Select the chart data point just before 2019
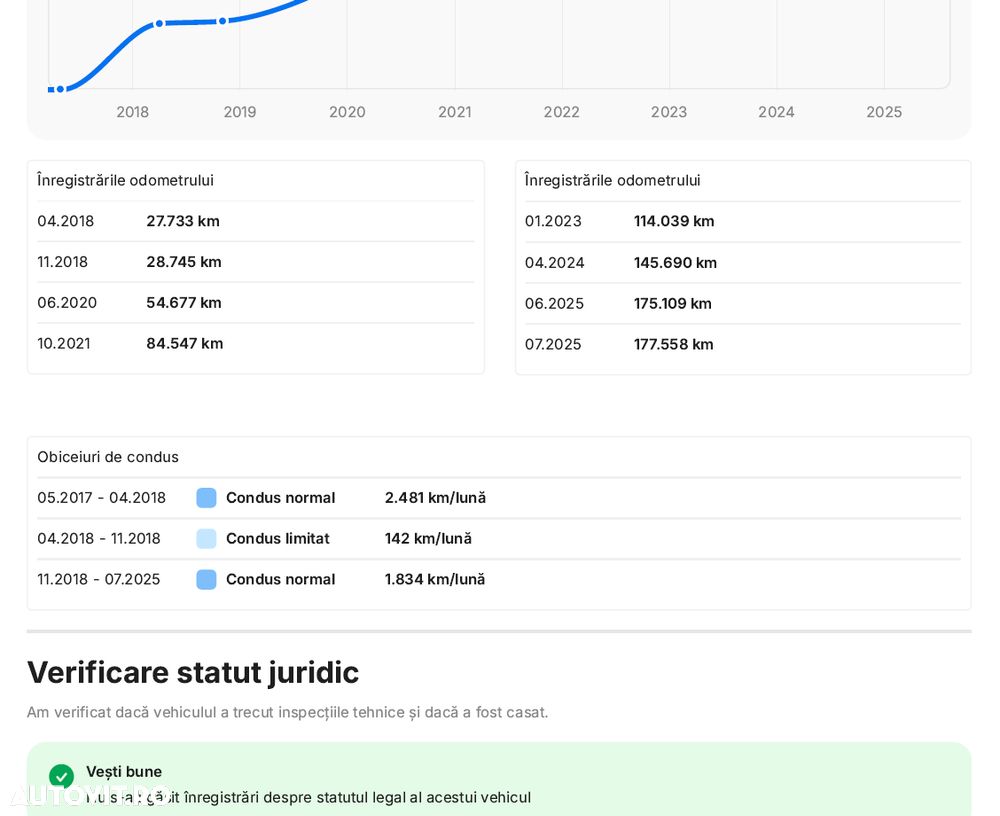 tap(222, 20)
